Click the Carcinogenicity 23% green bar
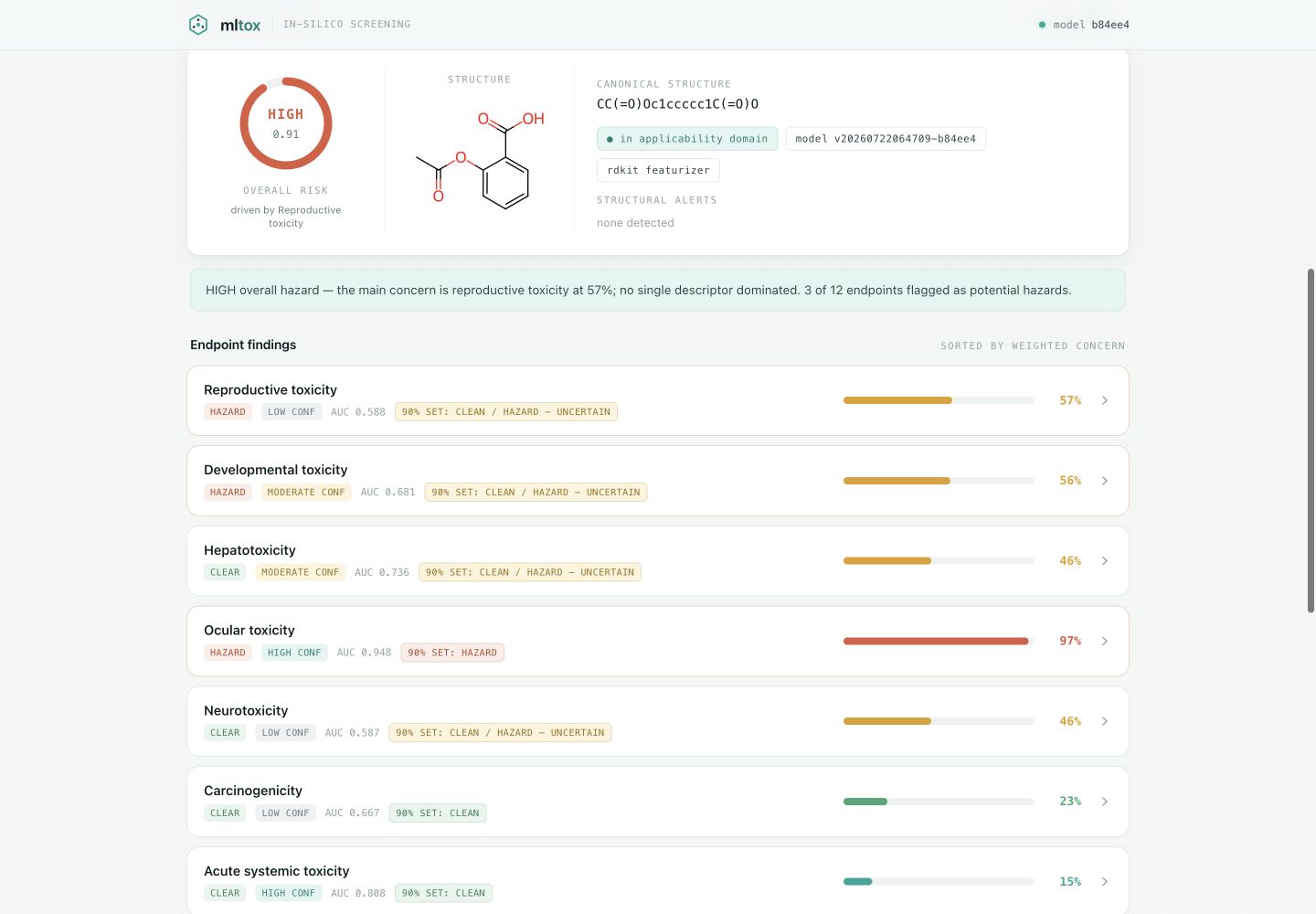 [939, 802]
